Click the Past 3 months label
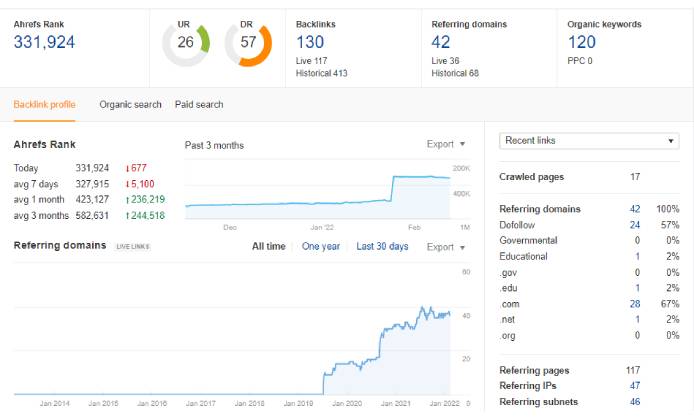The width and height of the screenshot is (694, 418). (x=214, y=145)
